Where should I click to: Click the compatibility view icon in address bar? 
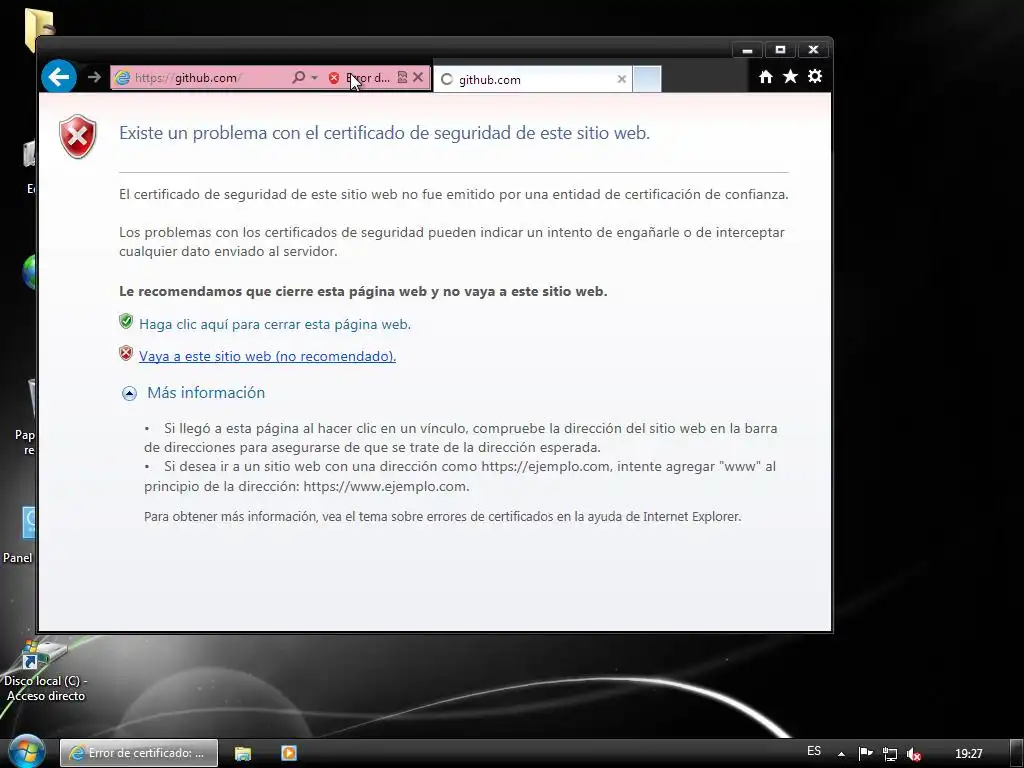pos(402,77)
